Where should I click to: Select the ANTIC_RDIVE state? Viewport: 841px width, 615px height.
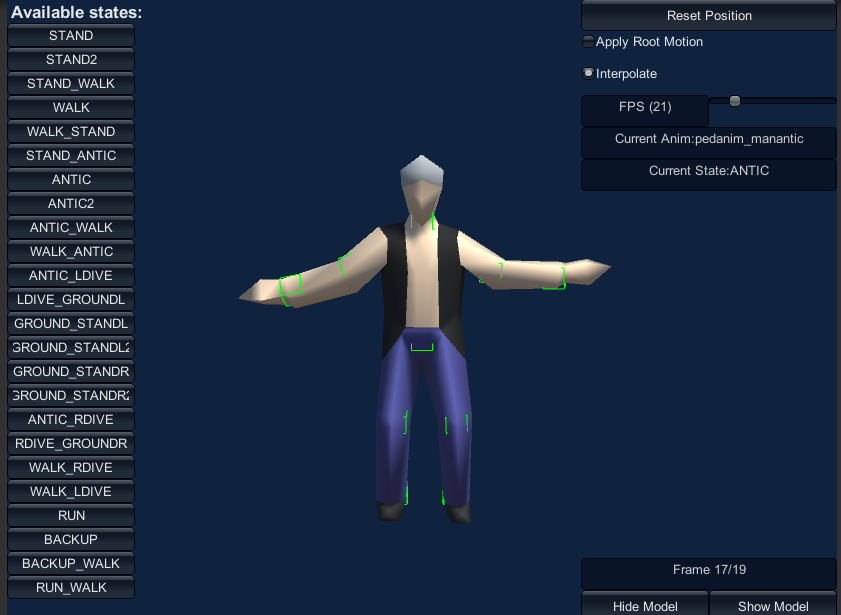(71, 420)
